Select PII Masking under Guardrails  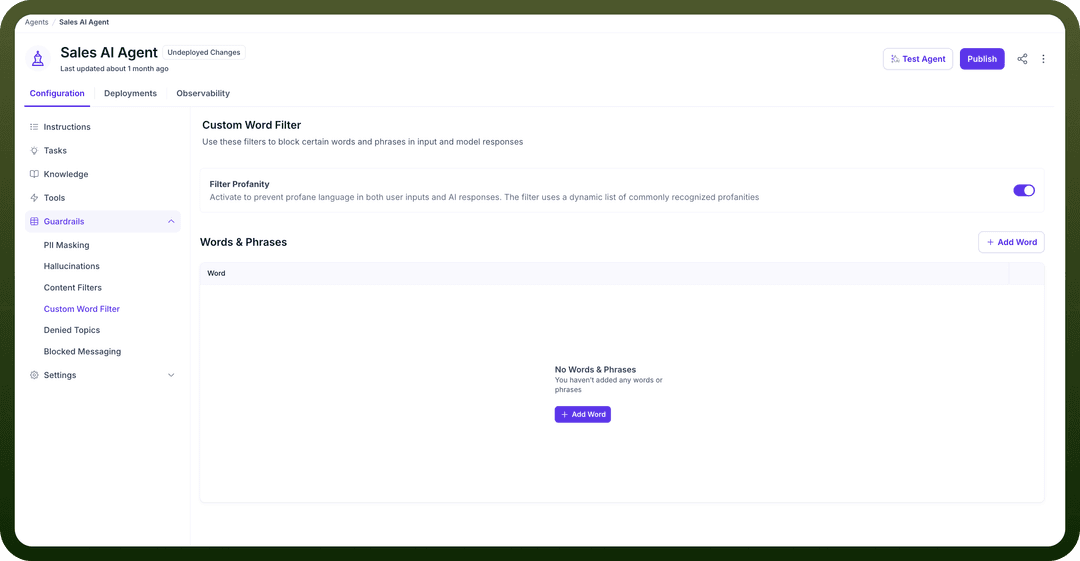(x=67, y=245)
